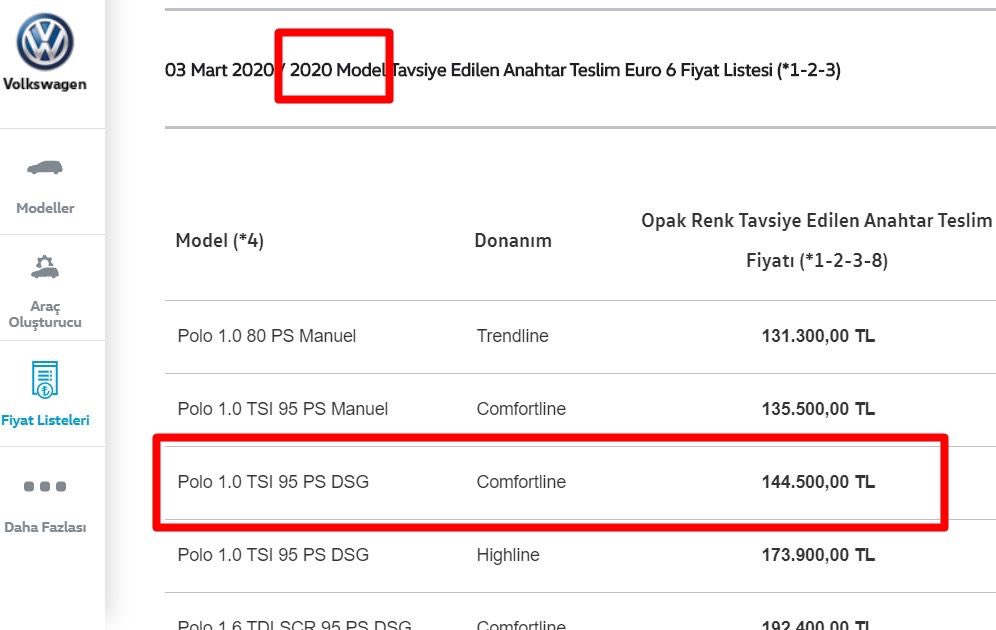Click the price list heading dated 03 Mart 2020
The width and height of the screenshot is (996, 630).
(502, 70)
